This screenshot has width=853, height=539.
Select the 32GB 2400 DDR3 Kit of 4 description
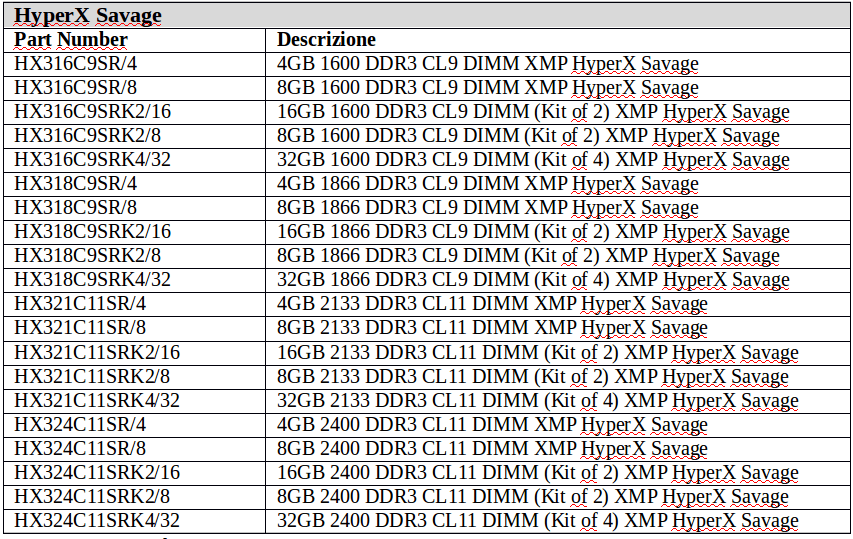[x=537, y=521]
